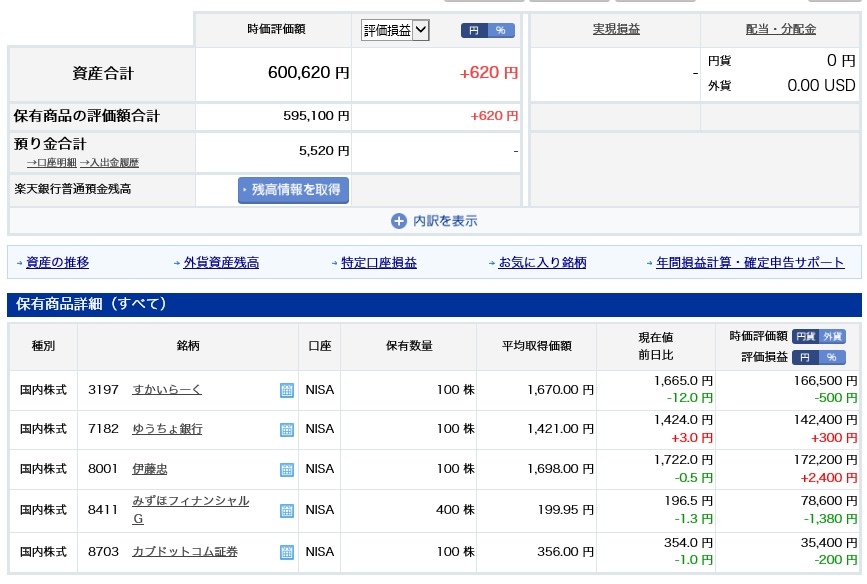
Task: Open the 口座明細 link under 預り金合計
Action: coord(52,162)
